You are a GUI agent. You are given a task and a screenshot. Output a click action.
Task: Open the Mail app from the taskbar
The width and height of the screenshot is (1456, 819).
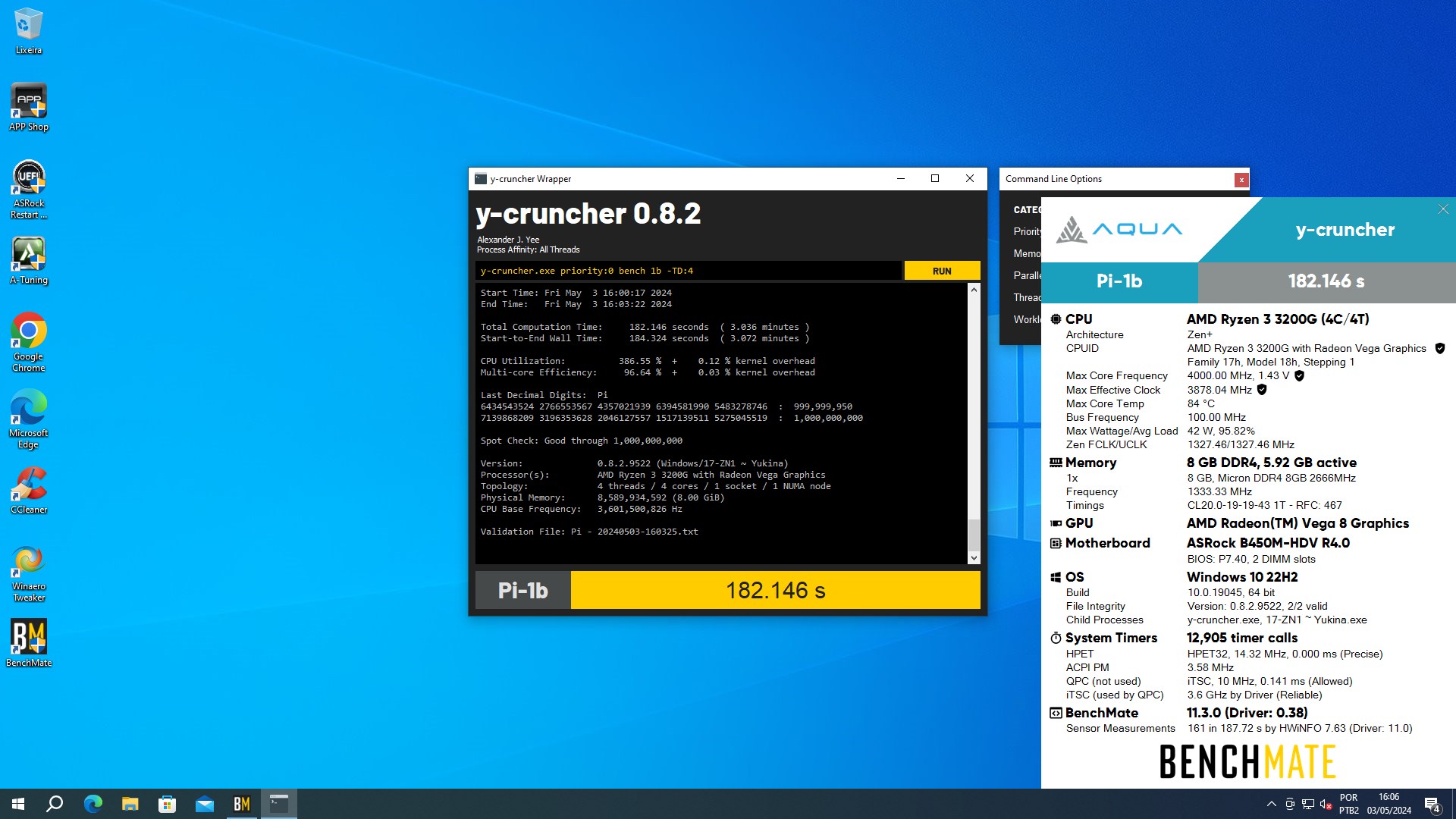click(x=204, y=804)
